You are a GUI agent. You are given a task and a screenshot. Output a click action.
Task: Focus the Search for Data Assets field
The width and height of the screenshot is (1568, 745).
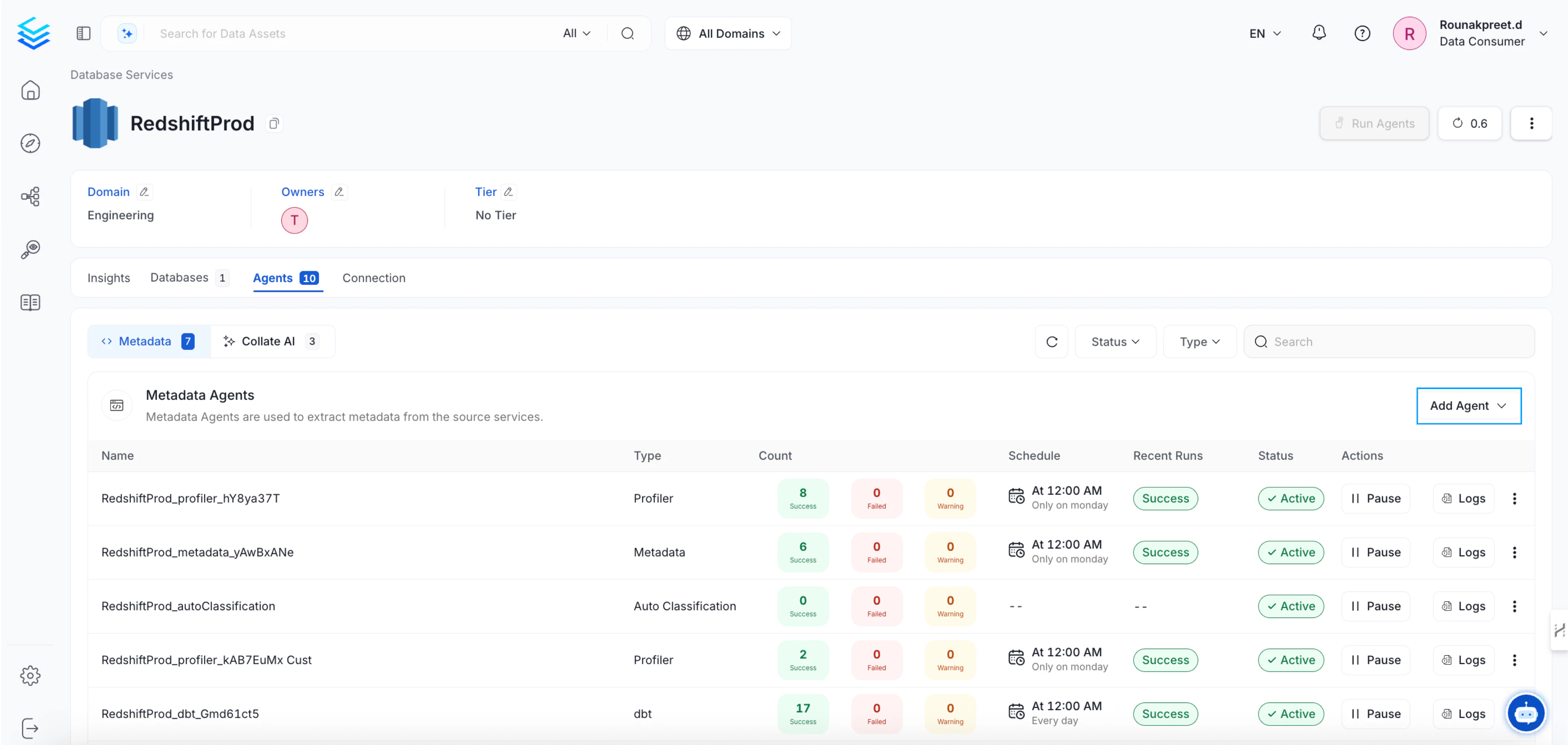[x=353, y=34]
